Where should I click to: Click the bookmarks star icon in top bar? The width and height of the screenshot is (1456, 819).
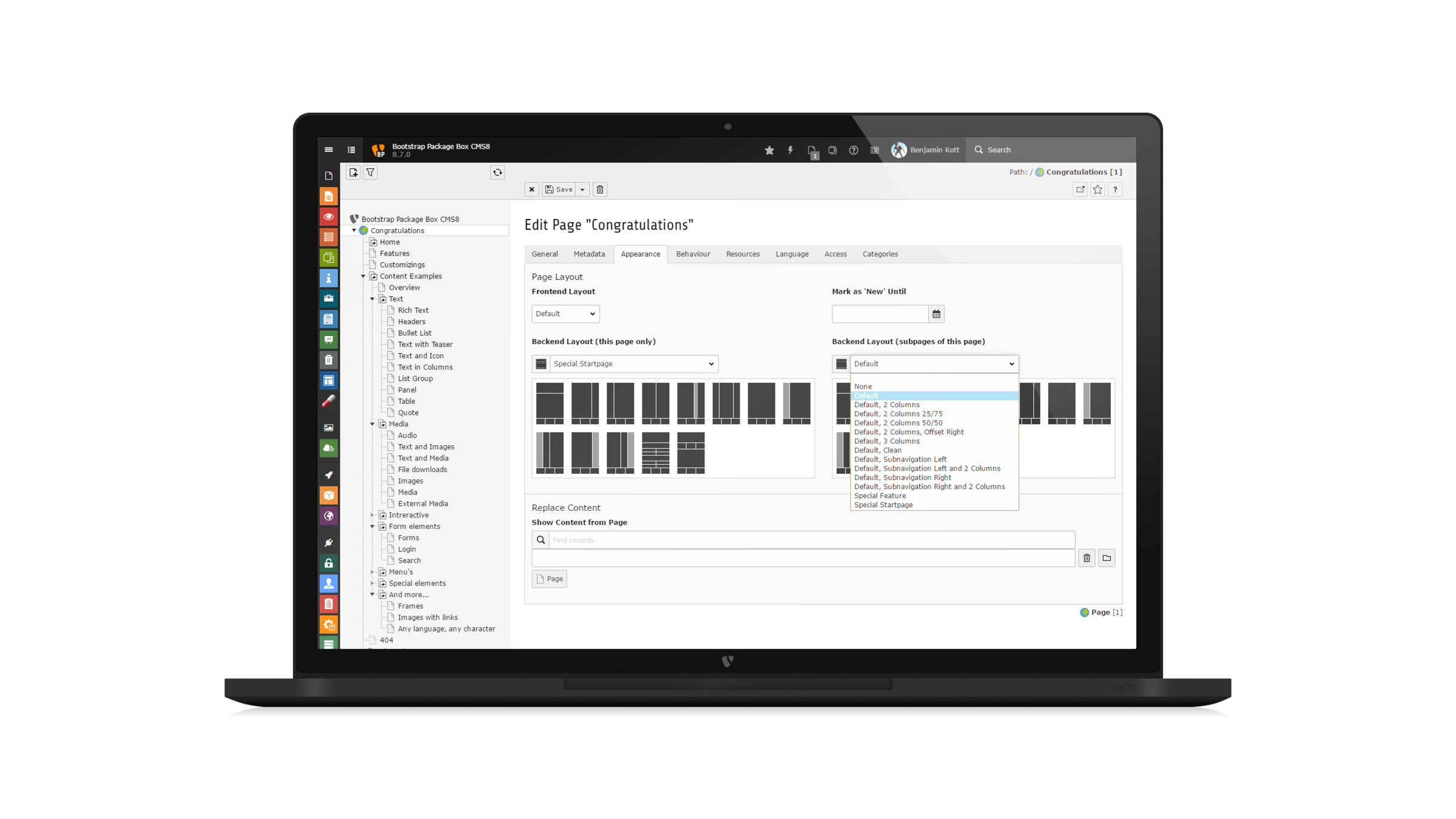[x=769, y=150]
